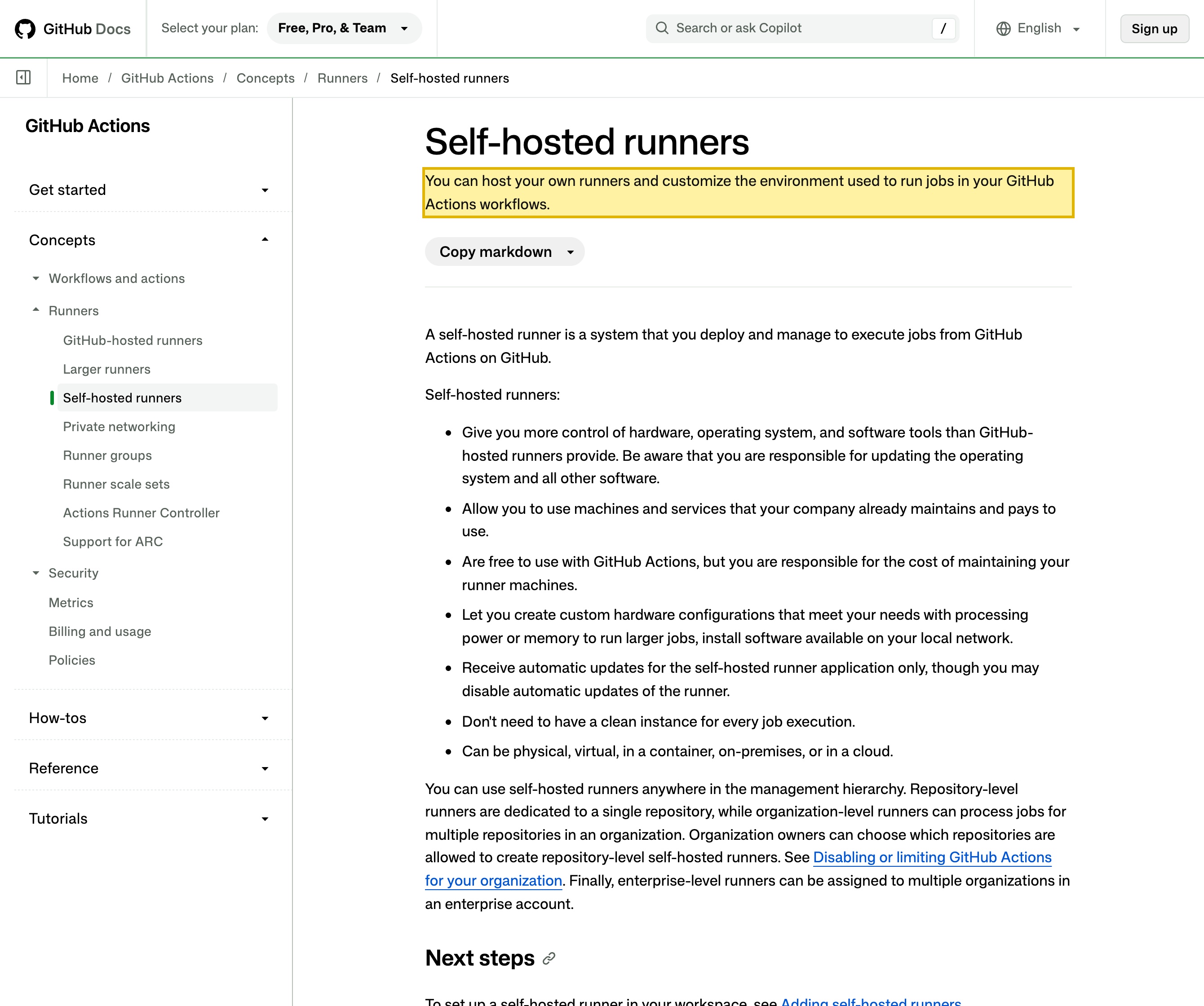1204x1006 pixels.
Task: Click the search magnifier icon
Action: click(662, 28)
